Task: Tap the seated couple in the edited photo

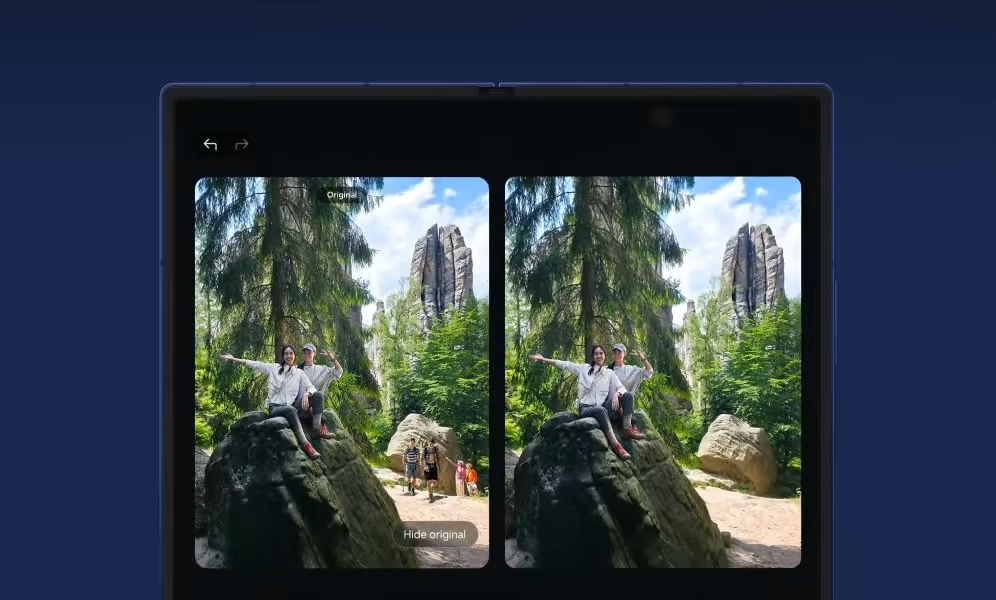Action: pos(608,390)
